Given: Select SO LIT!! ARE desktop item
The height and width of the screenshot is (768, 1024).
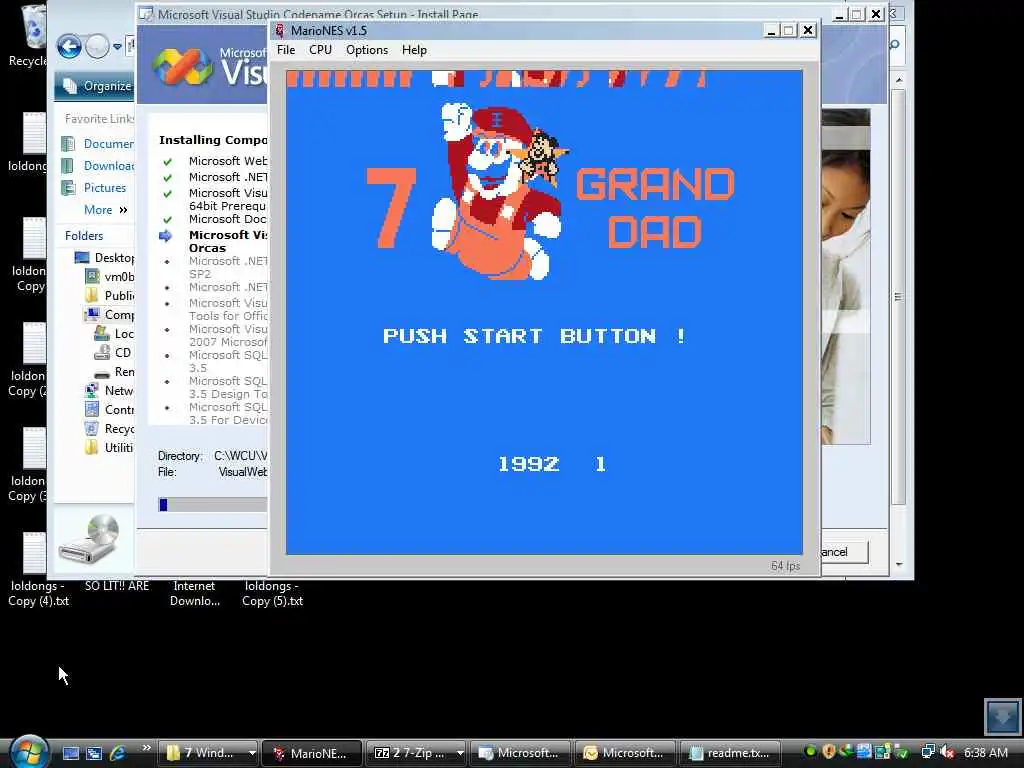Looking at the screenshot, I should 117,586.
